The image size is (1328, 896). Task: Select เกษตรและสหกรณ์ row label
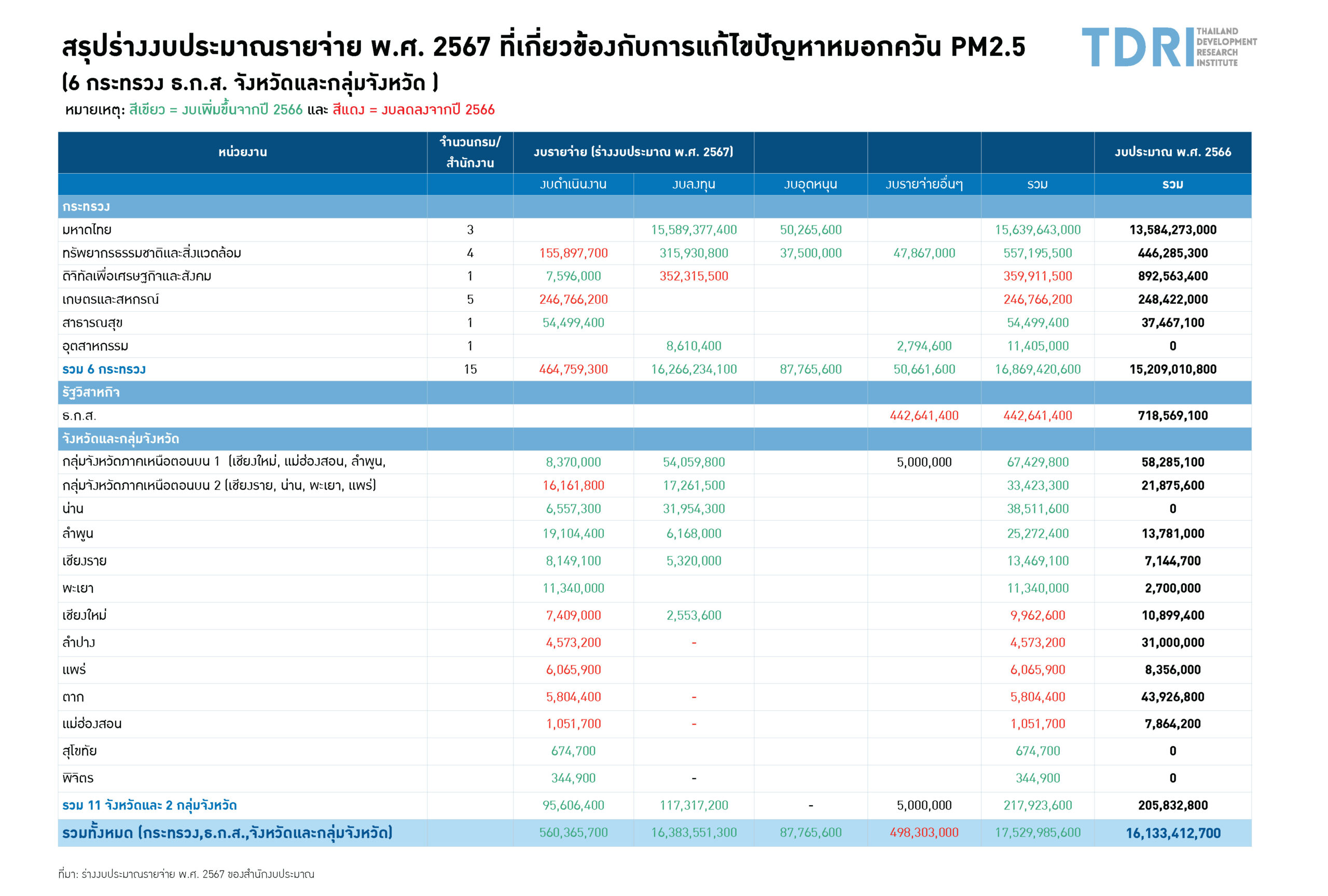111,299
